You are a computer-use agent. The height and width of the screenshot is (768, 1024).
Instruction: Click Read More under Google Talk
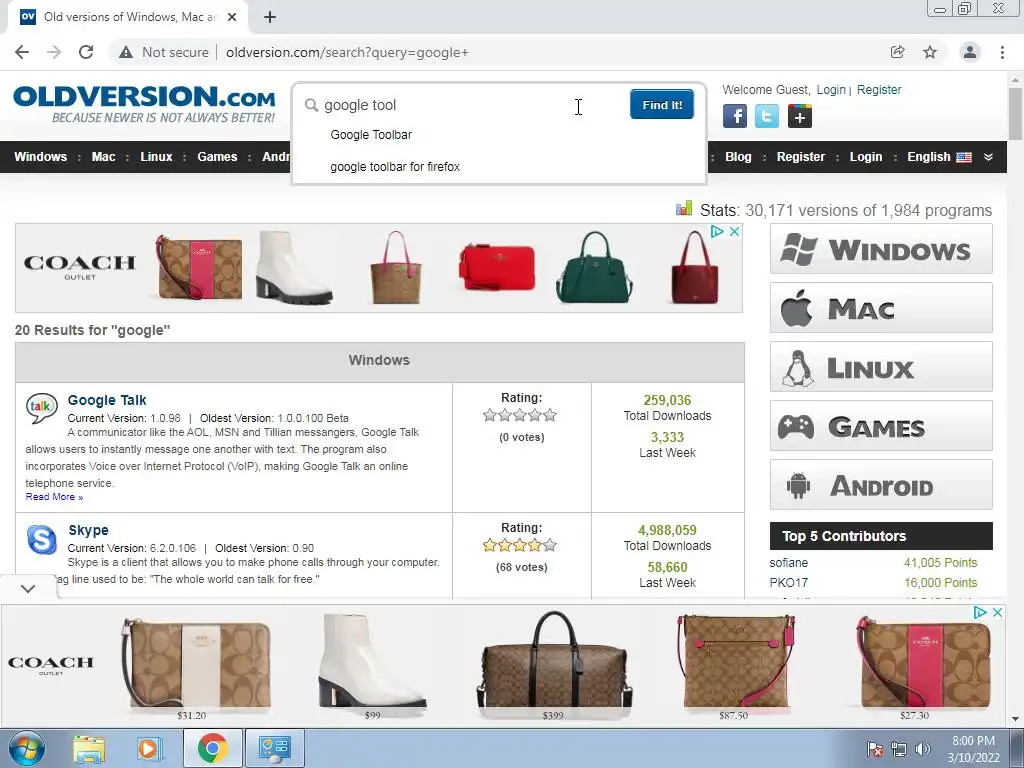click(54, 497)
